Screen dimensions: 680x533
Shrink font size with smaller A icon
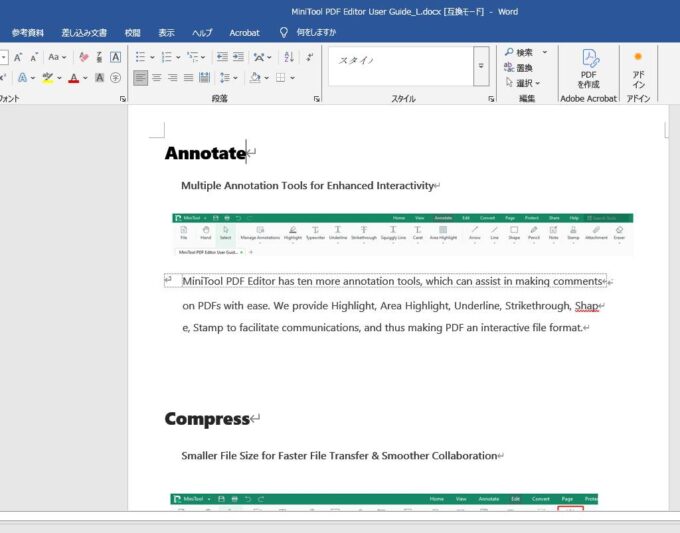click(x=34, y=57)
